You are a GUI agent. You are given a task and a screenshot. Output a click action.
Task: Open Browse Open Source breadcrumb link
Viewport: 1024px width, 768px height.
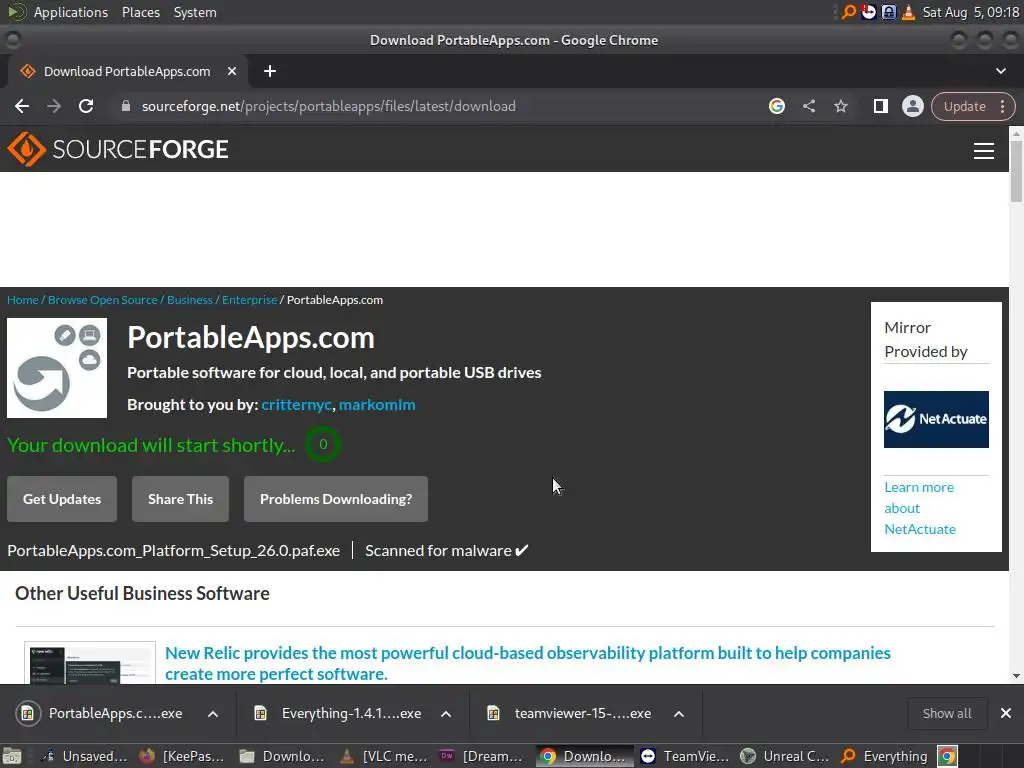tap(103, 300)
